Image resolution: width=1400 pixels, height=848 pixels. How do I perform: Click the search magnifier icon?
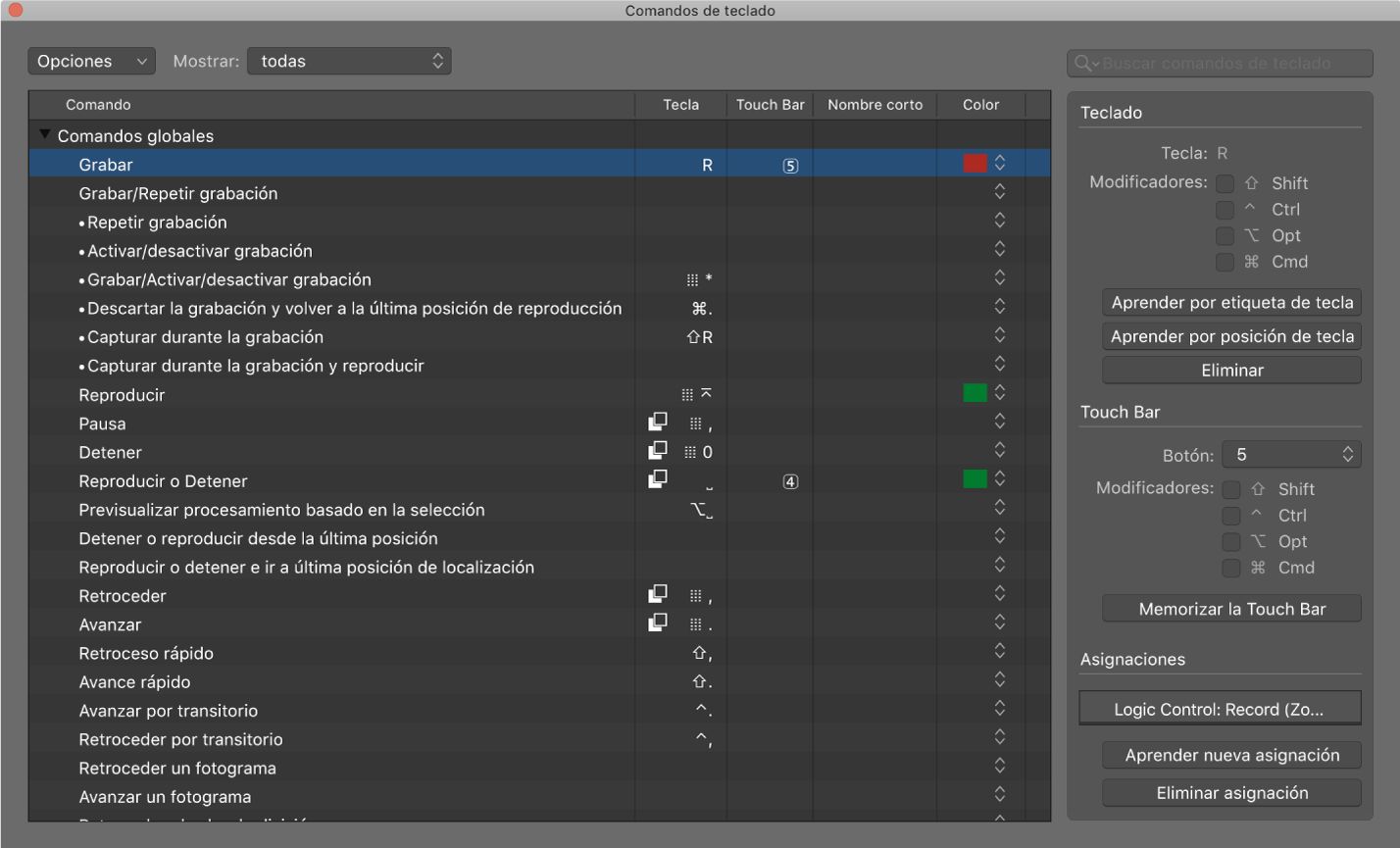coord(1083,63)
